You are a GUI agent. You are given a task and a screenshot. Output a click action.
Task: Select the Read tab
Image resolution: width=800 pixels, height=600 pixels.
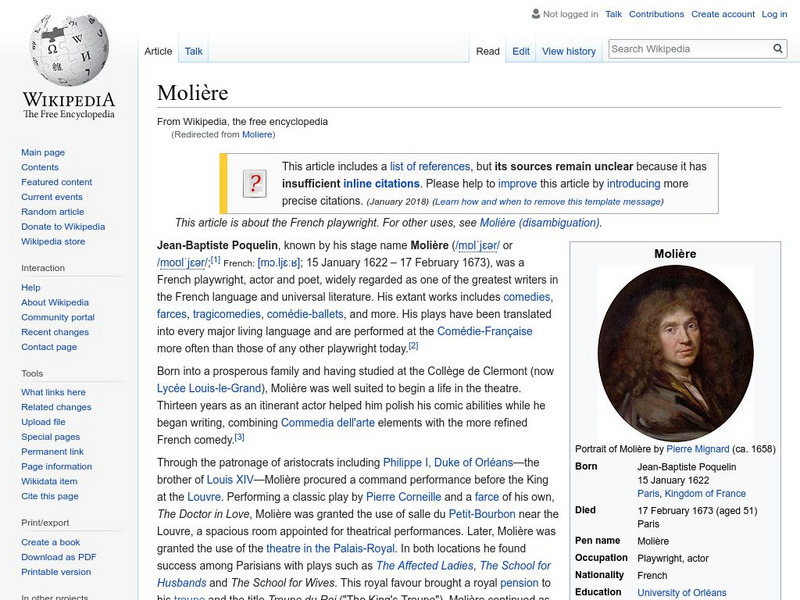click(488, 51)
